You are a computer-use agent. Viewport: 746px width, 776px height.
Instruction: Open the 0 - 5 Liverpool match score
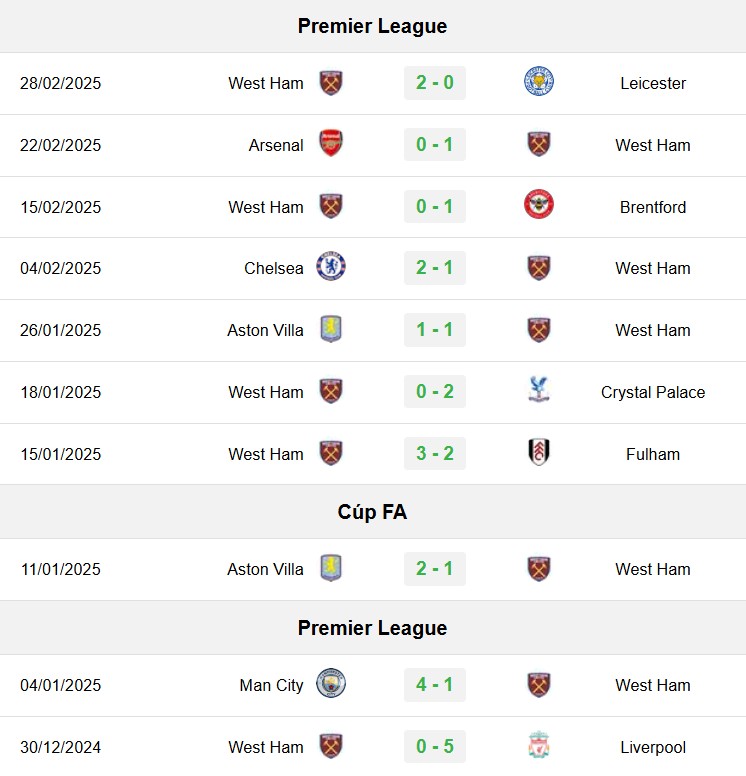[435, 746]
